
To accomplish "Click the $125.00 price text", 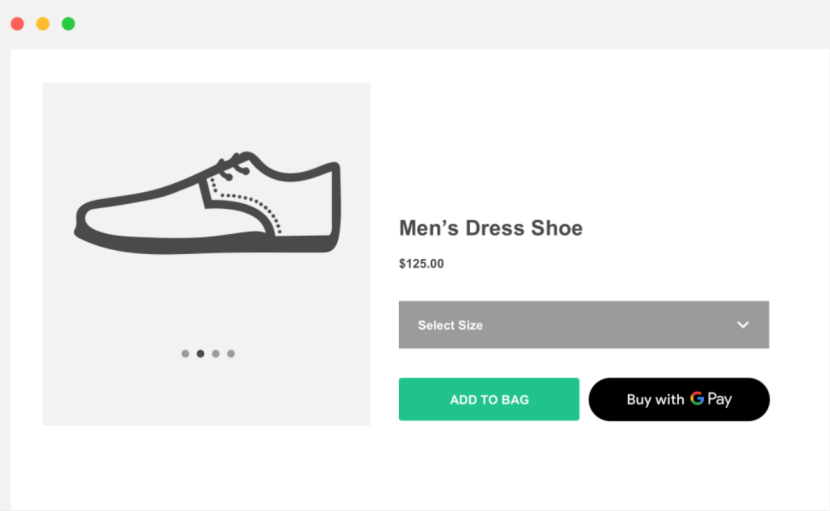I will [421, 265].
